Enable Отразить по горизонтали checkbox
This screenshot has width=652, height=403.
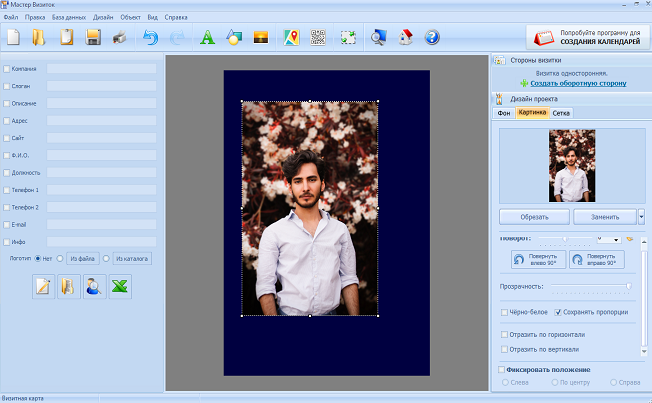504,334
